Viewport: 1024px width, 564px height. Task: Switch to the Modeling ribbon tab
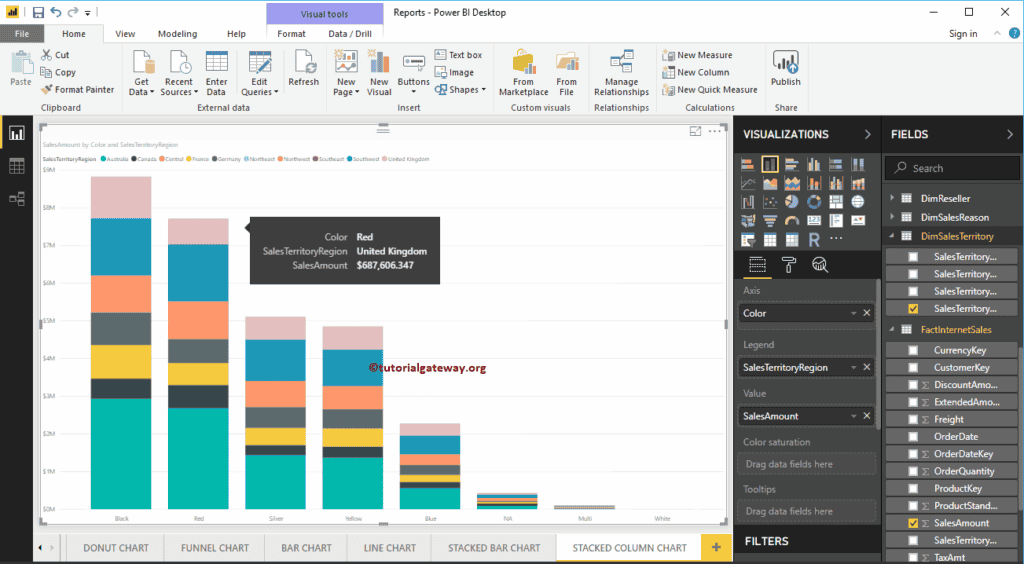click(x=178, y=34)
